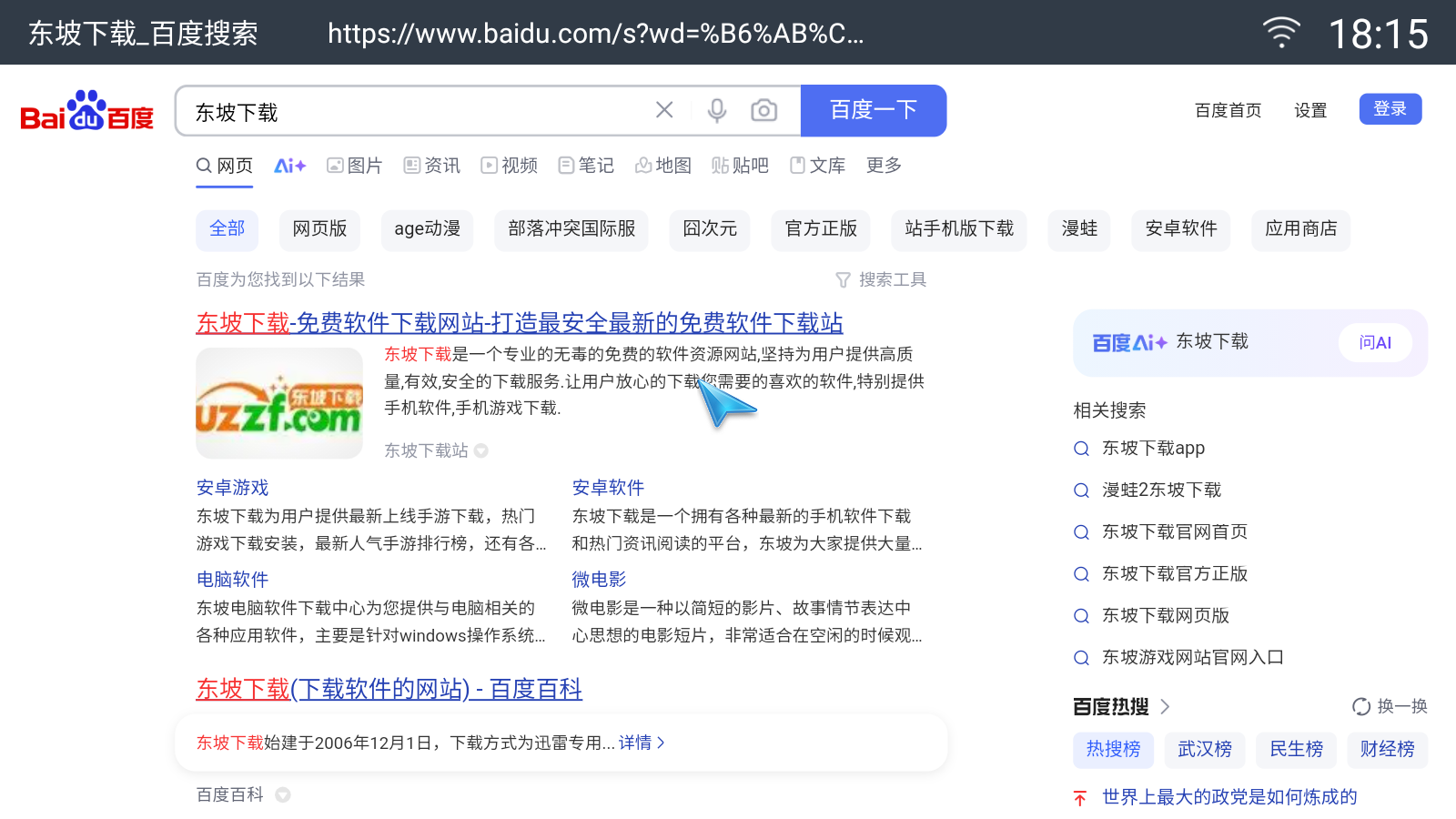Switch to the 笔记 tab
1456x819 pixels.
click(585, 166)
